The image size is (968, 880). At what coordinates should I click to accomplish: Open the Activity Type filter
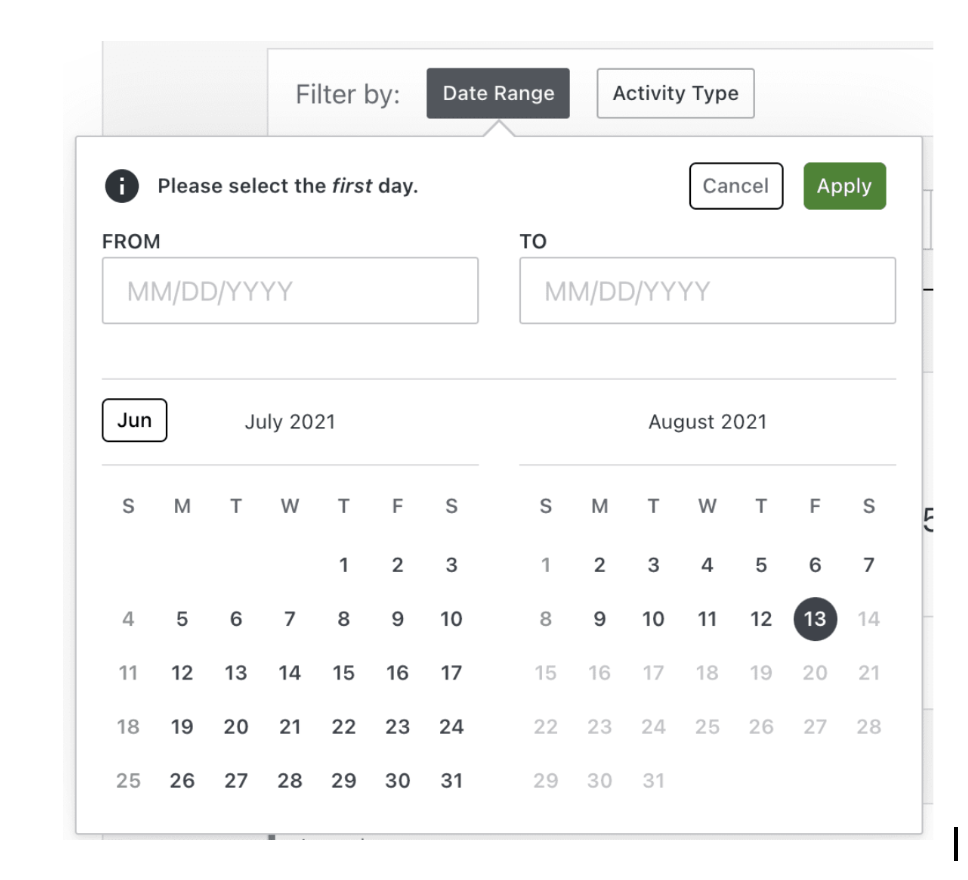click(x=675, y=93)
